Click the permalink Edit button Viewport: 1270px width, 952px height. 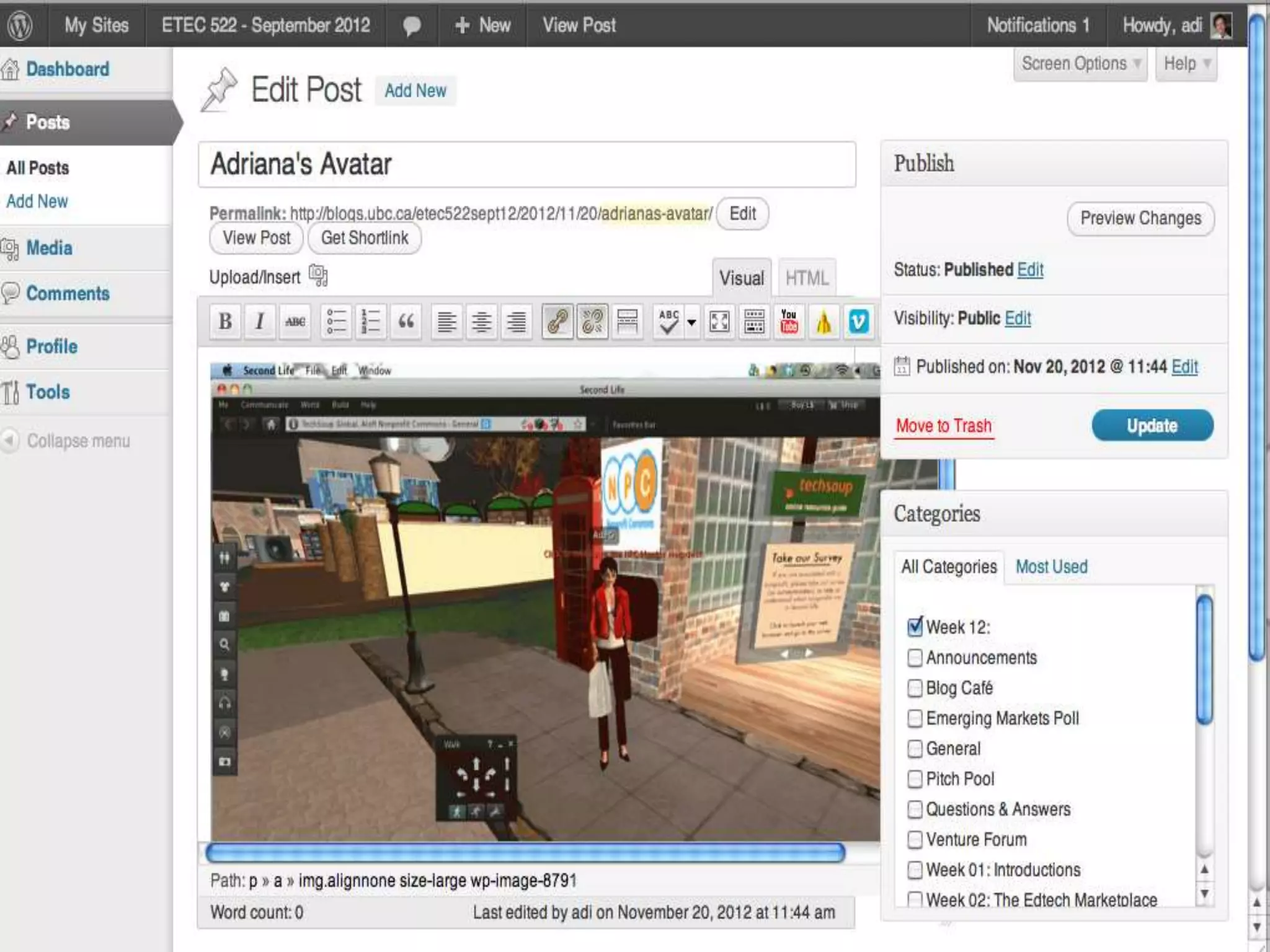click(x=742, y=214)
